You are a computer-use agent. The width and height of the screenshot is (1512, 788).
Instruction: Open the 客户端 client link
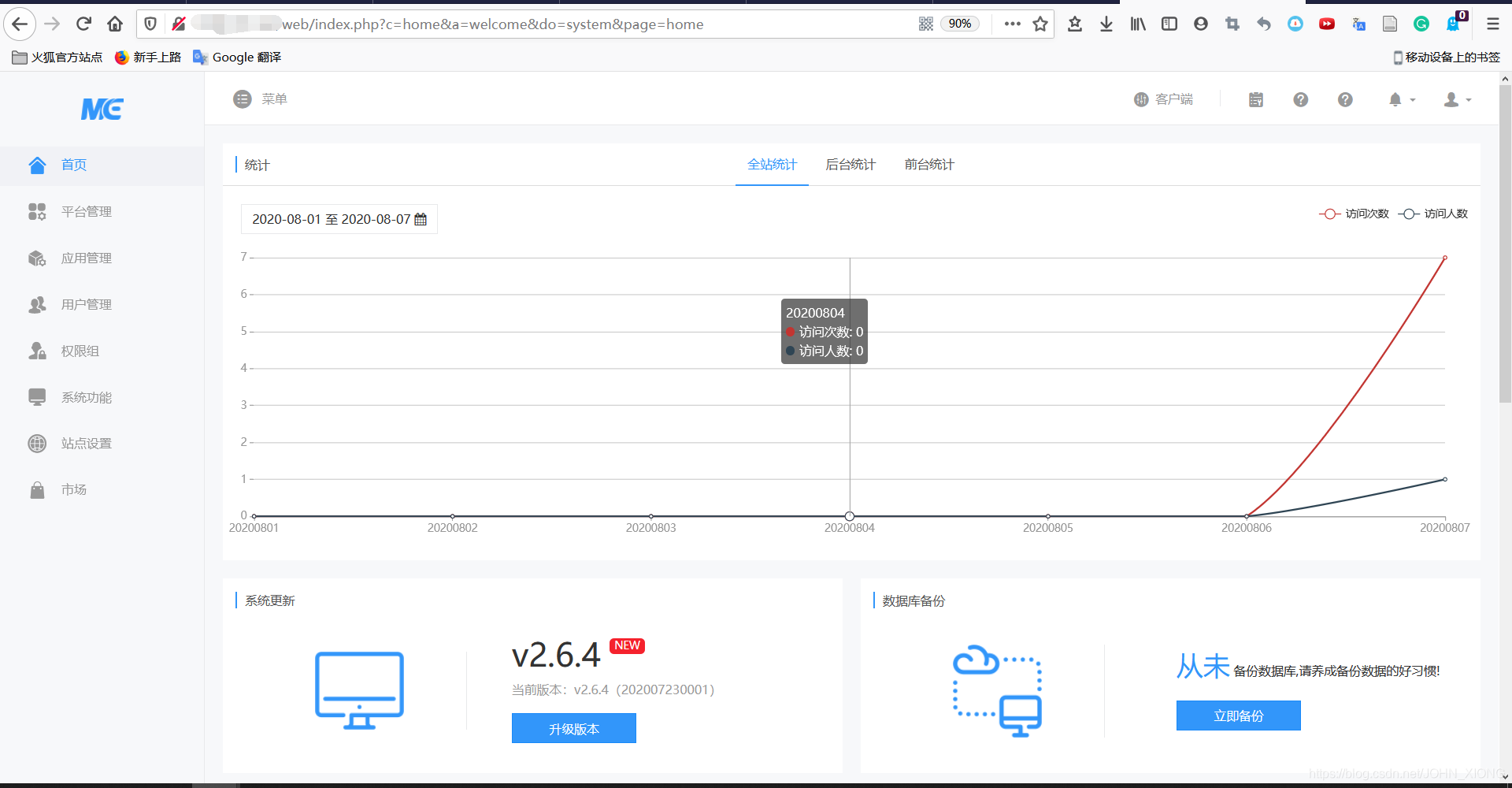click(x=1163, y=99)
